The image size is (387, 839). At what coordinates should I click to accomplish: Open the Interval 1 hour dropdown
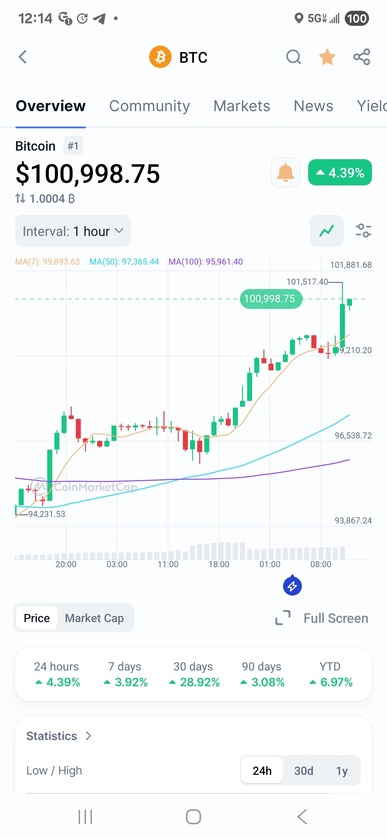click(x=73, y=231)
